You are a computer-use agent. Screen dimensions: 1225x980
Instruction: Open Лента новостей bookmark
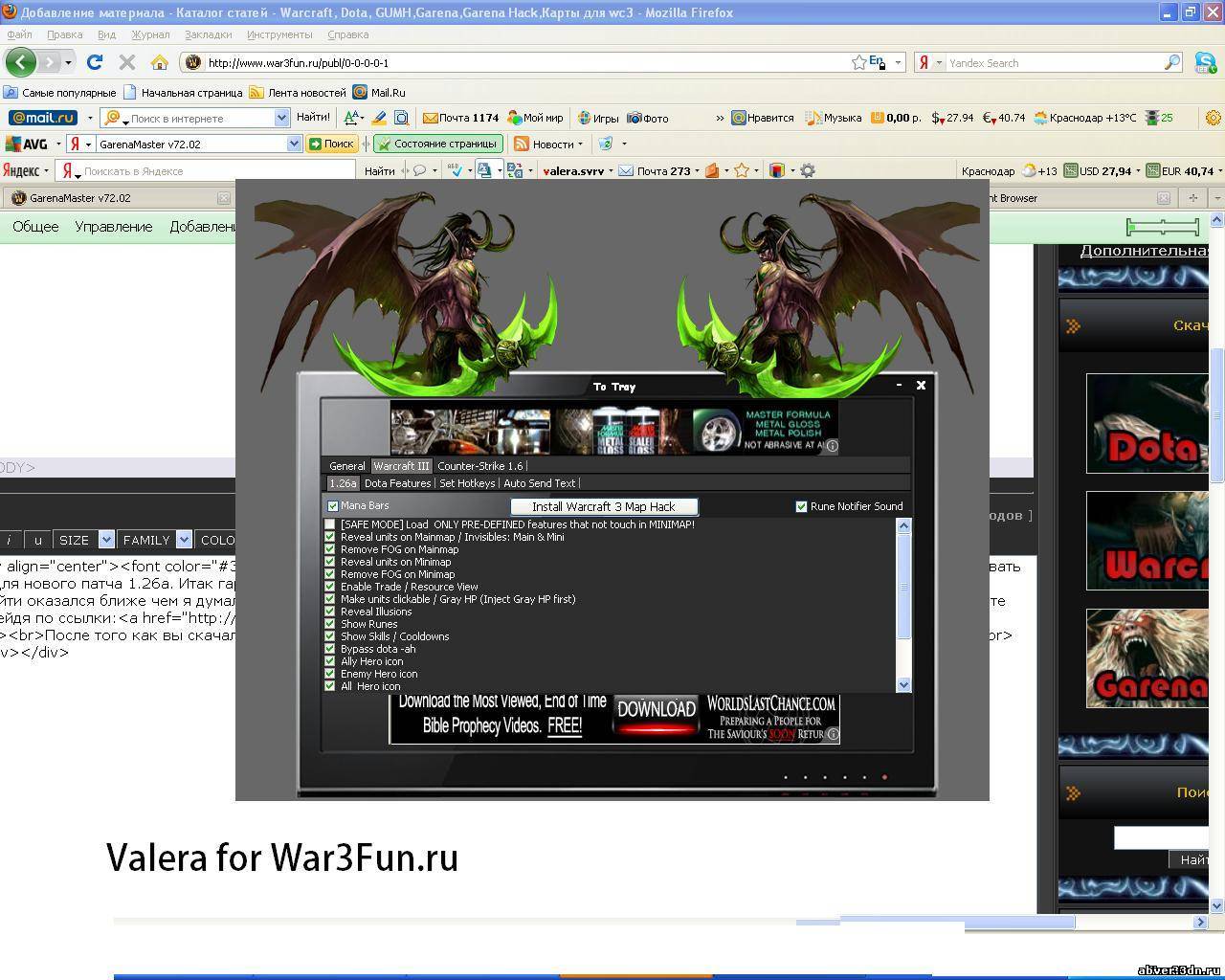coord(298,93)
